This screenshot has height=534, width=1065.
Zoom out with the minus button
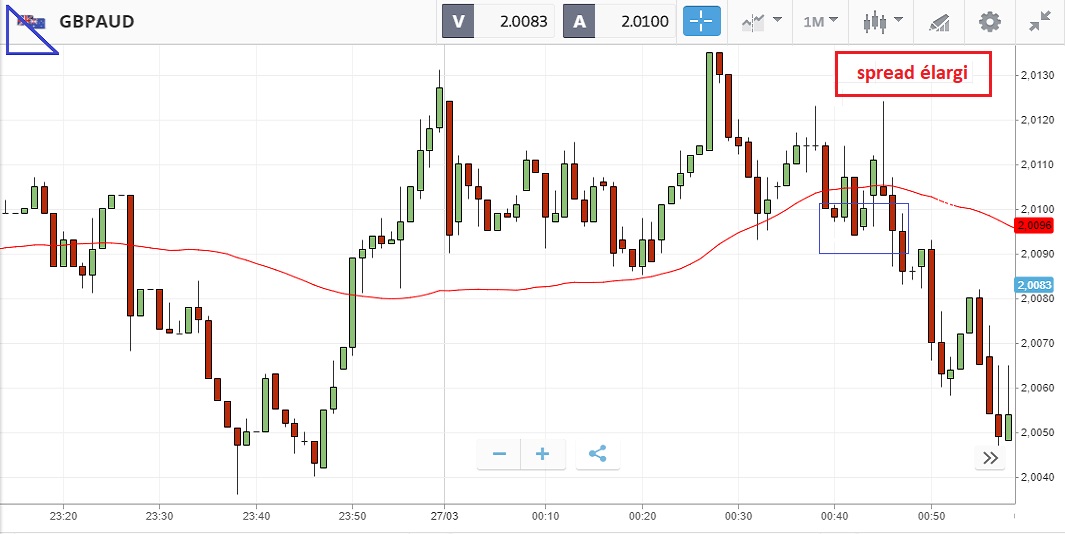pos(499,454)
